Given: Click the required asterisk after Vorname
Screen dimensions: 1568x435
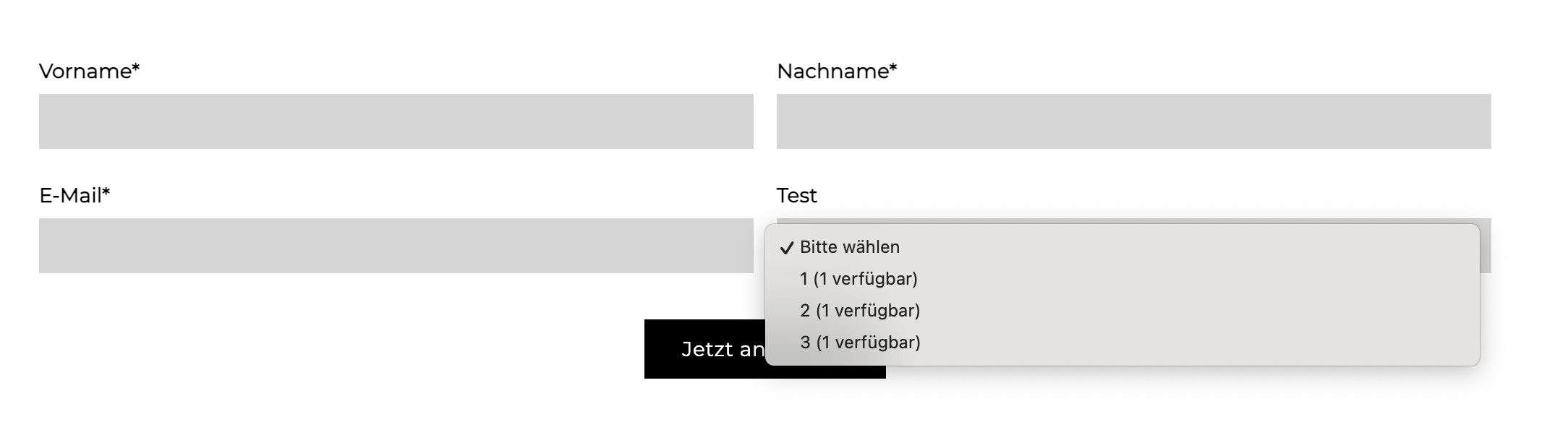Looking at the screenshot, I should [136, 68].
